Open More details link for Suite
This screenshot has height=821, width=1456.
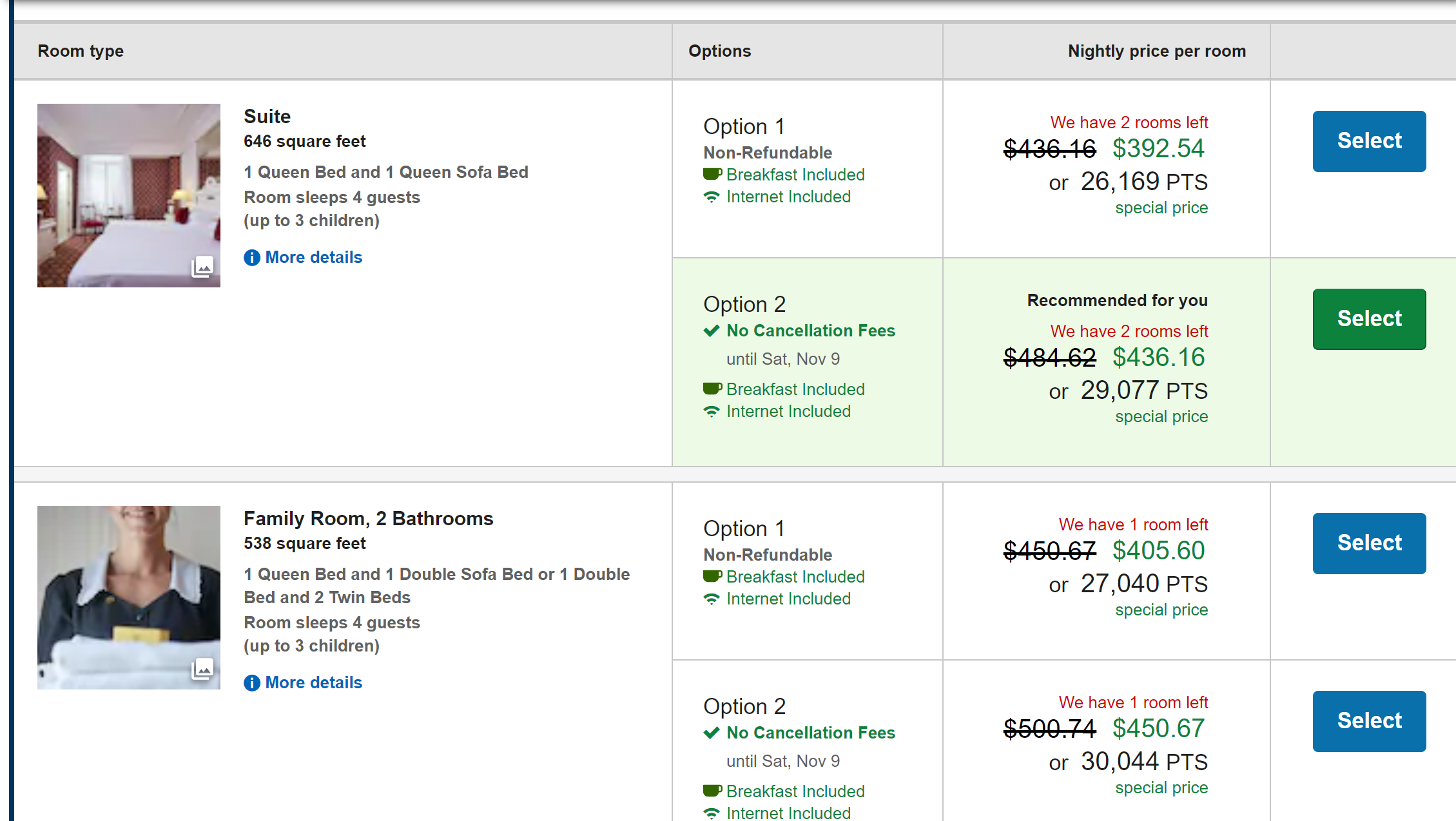click(x=313, y=257)
